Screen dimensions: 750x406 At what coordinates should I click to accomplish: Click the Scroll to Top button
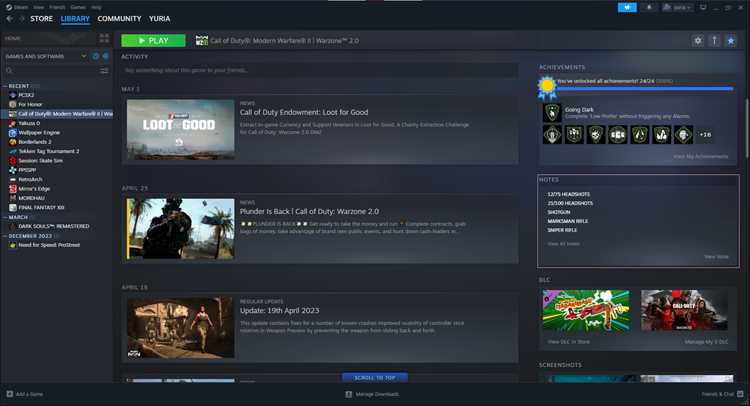coord(375,377)
